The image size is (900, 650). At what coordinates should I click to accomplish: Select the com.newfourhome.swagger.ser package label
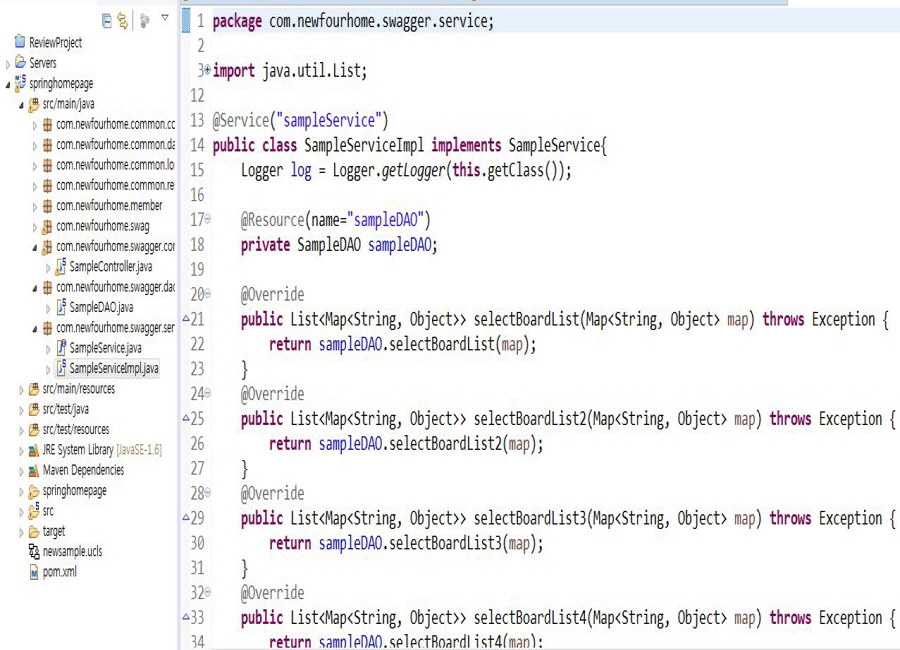(115, 328)
